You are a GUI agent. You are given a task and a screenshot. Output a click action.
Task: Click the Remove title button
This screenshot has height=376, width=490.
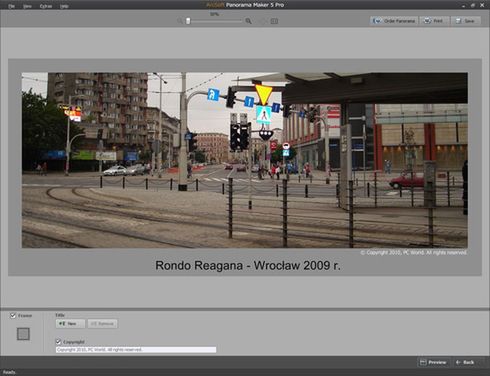coord(102,324)
